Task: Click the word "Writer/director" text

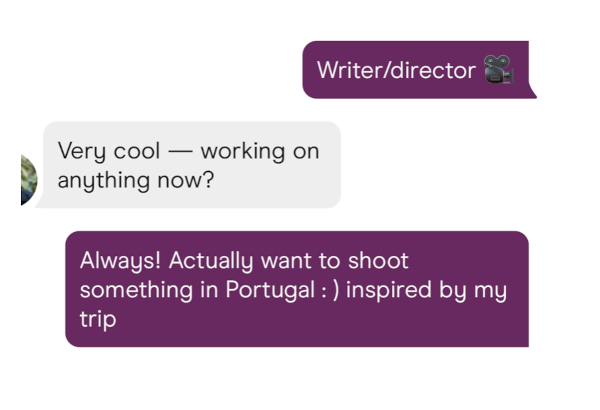Action: click(x=396, y=70)
